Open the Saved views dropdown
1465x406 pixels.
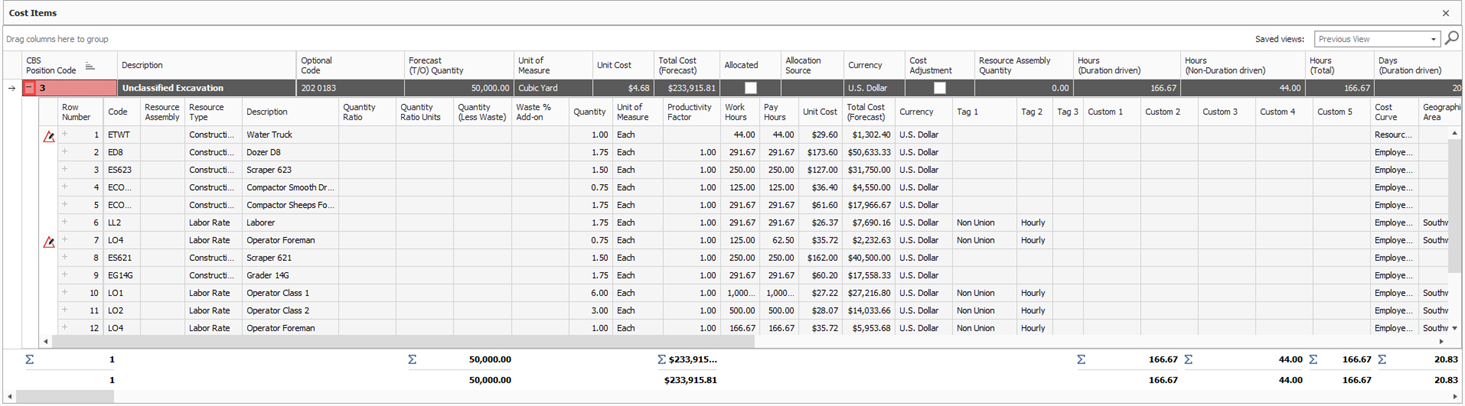[1434, 39]
